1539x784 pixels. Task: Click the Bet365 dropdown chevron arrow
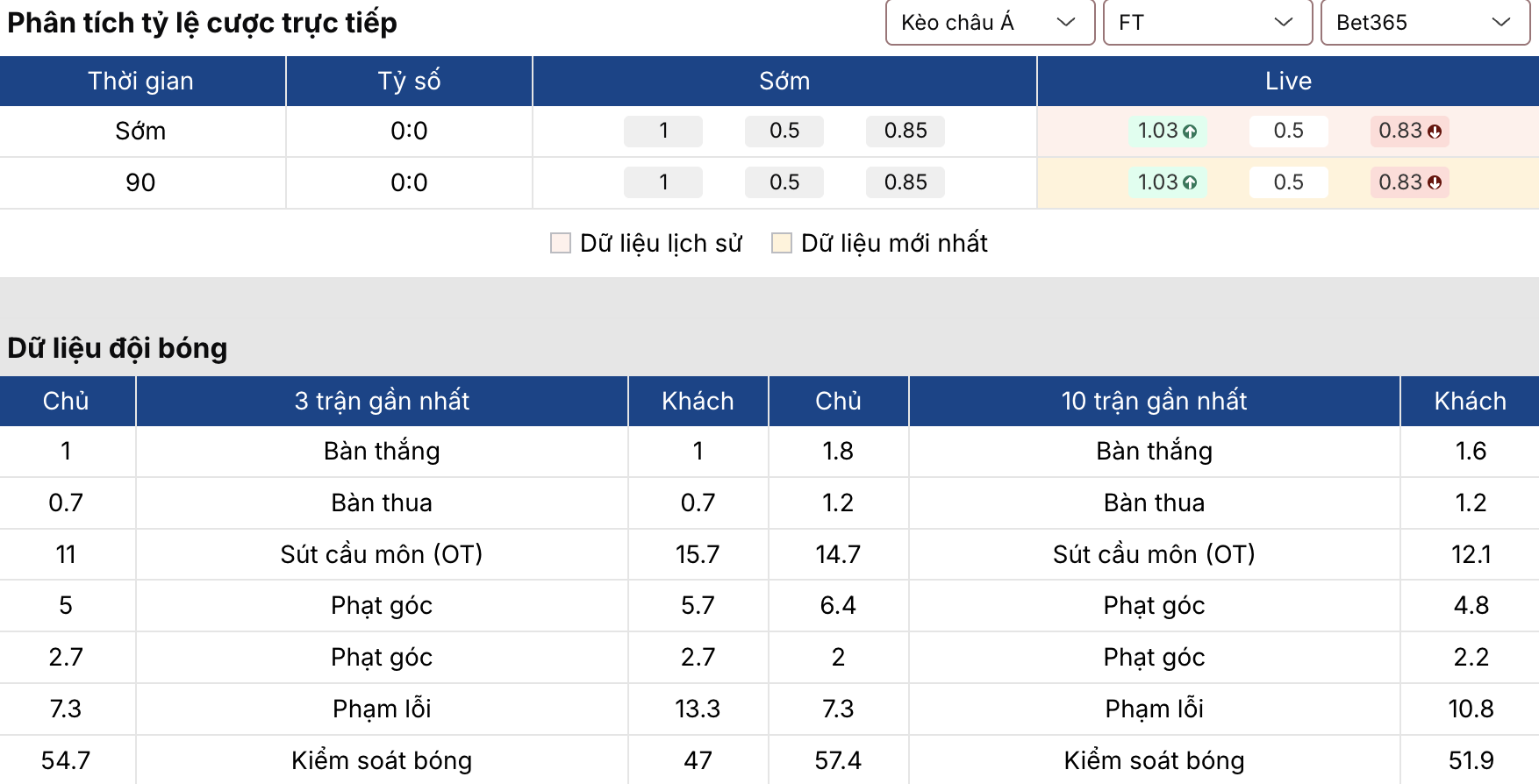tap(1501, 22)
